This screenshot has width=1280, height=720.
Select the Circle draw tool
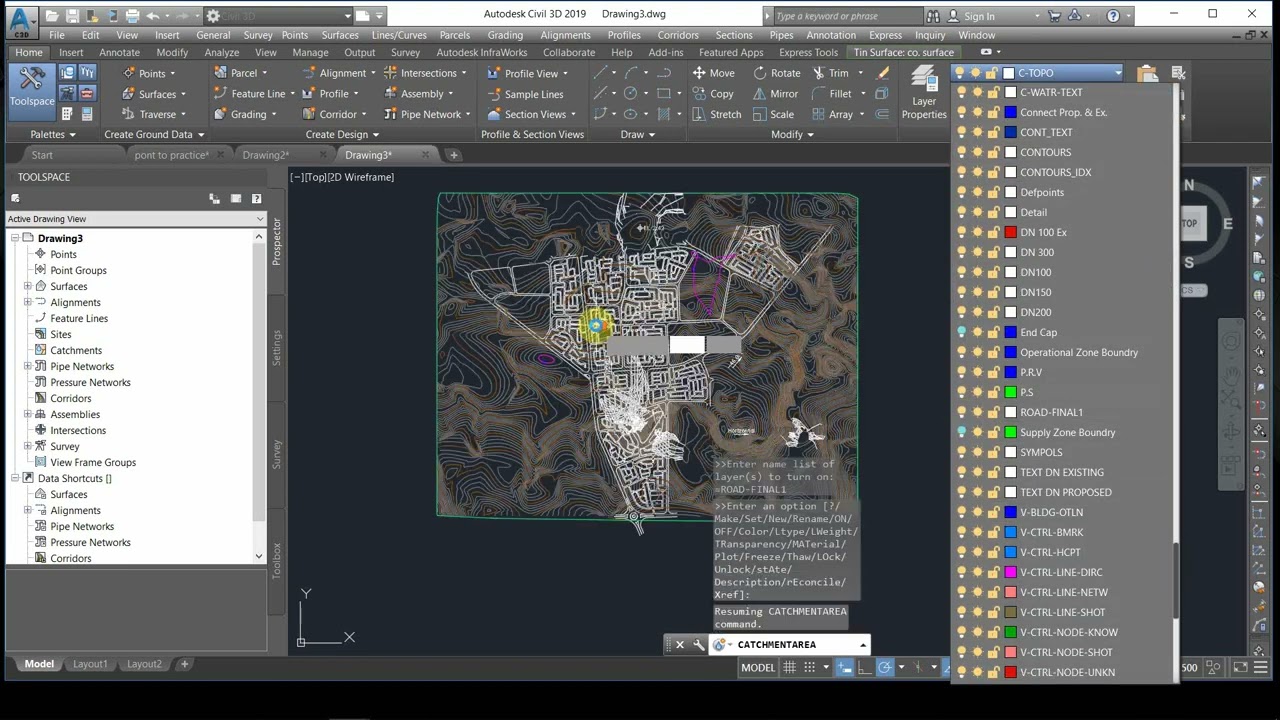pyautogui.click(x=630, y=94)
